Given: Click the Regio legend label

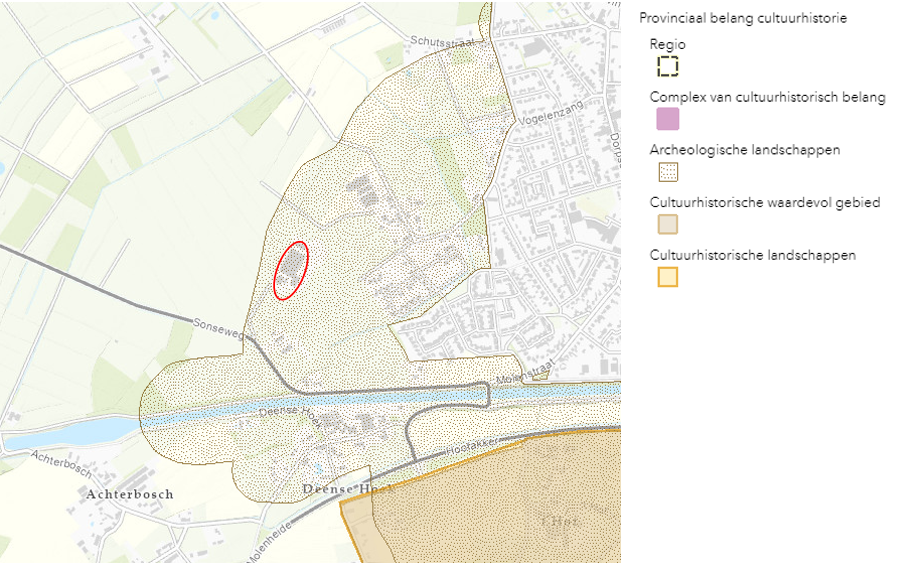Looking at the screenshot, I should point(668,44).
